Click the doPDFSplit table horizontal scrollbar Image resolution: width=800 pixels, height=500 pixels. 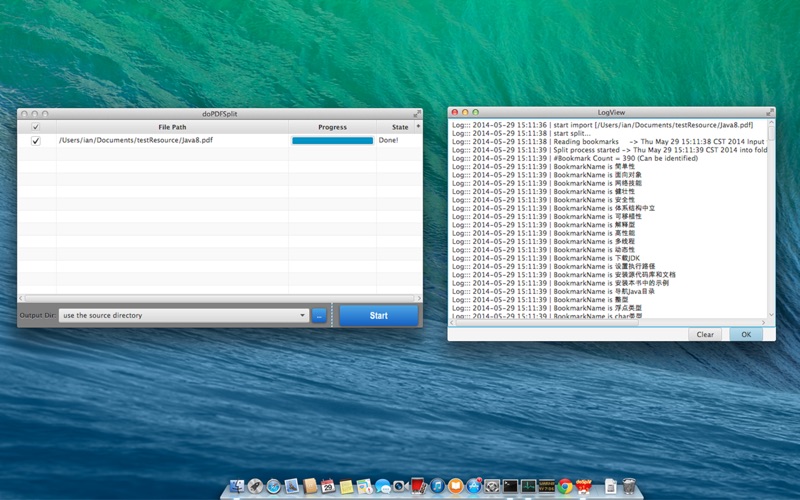coord(220,298)
